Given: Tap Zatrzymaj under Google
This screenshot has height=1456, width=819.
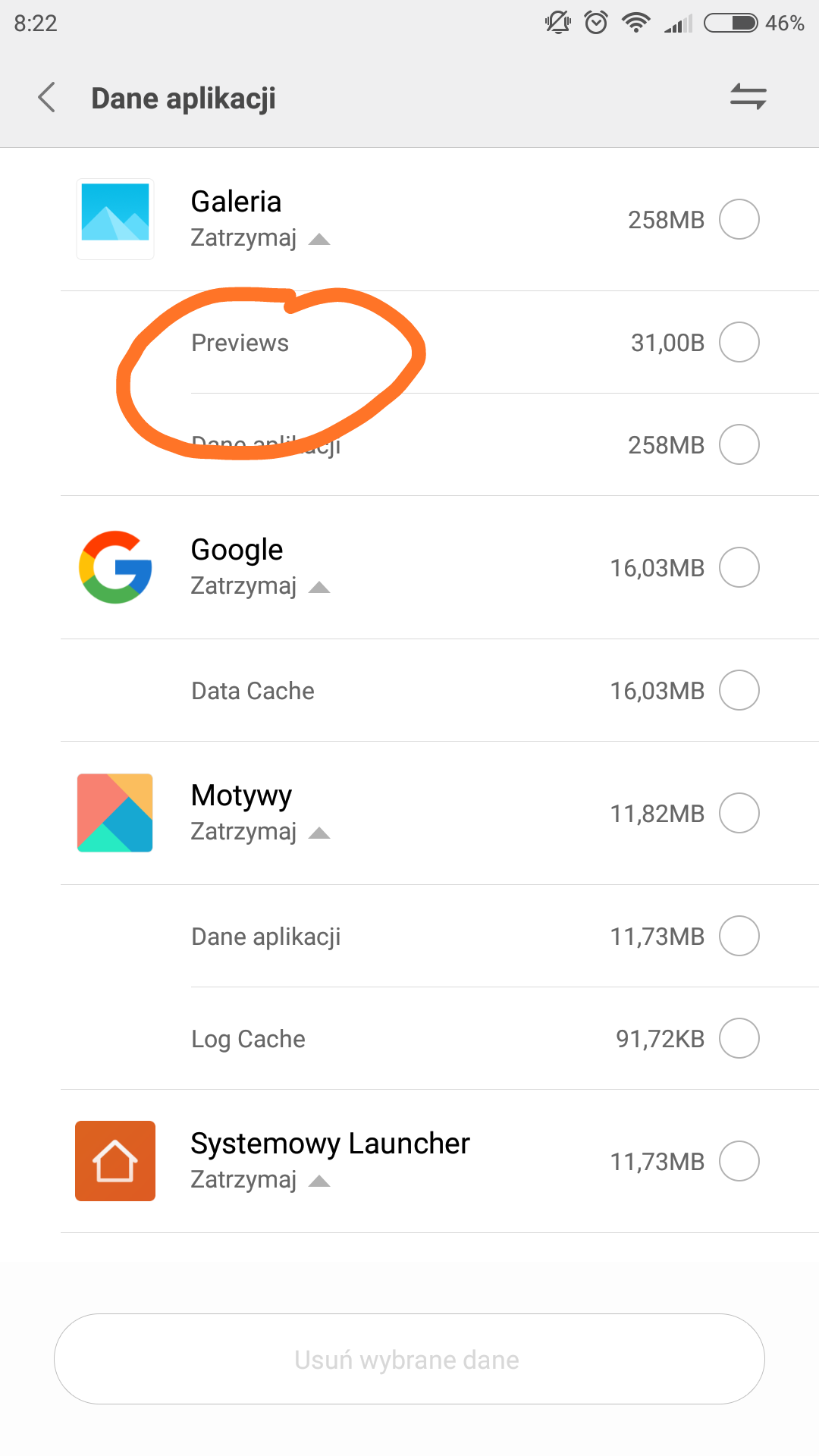Looking at the screenshot, I should pyautogui.click(x=243, y=586).
